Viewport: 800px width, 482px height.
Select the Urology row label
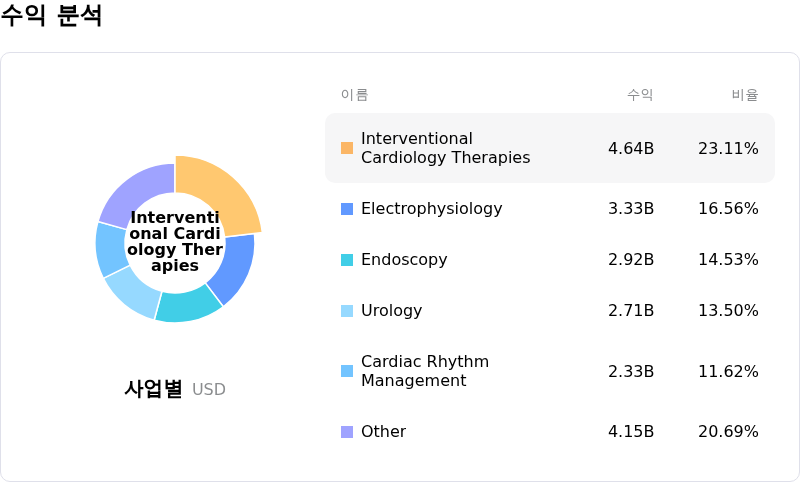(x=391, y=311)
